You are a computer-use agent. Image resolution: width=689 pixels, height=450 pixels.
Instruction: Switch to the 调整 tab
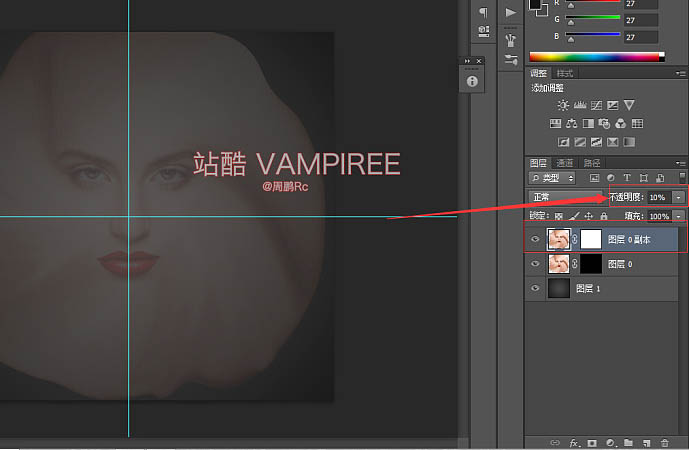[538, 73]
